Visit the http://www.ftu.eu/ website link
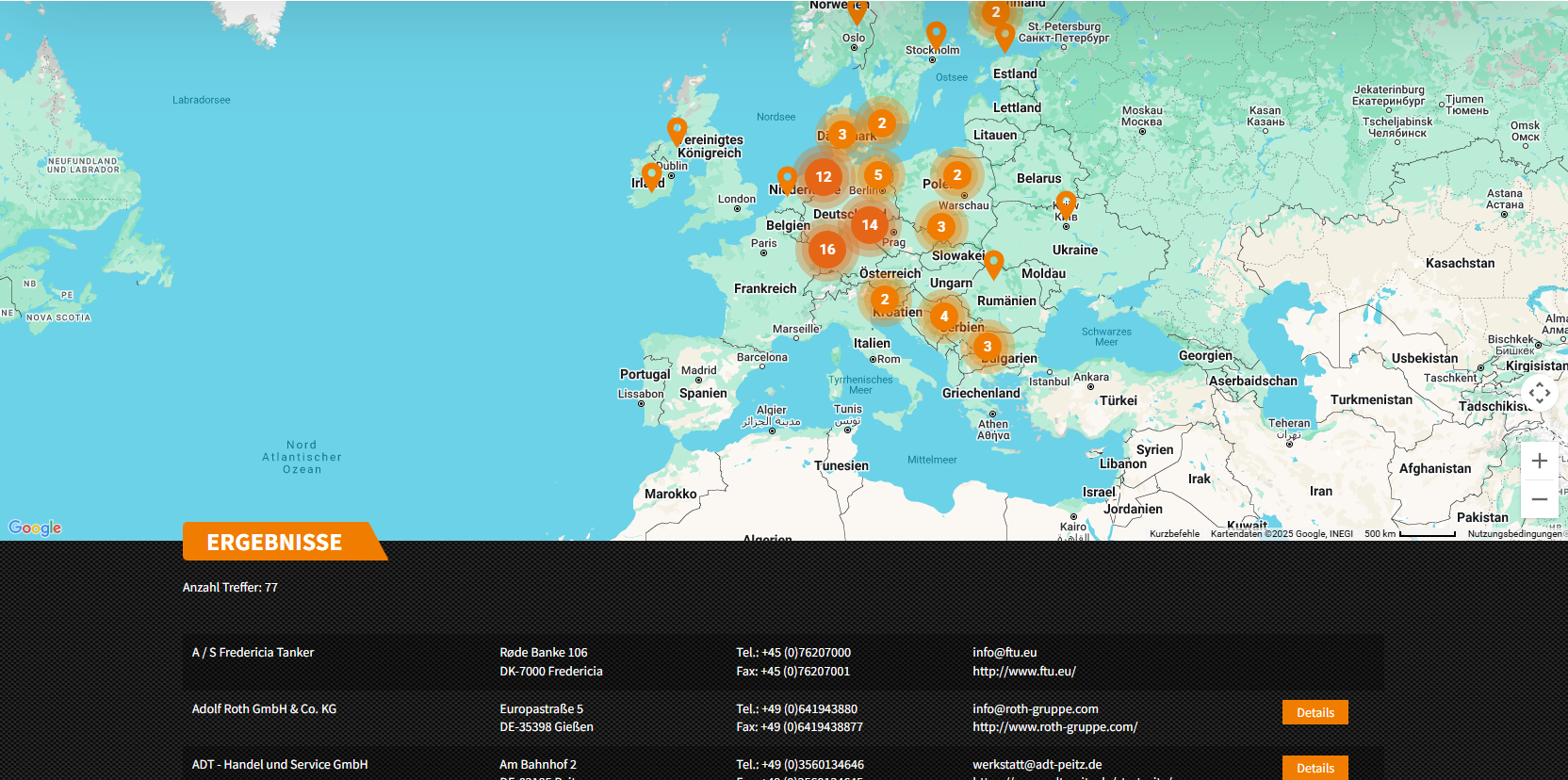This screenshot has width=1568, height=780. pyautogui.click(x=1023, y=672)
